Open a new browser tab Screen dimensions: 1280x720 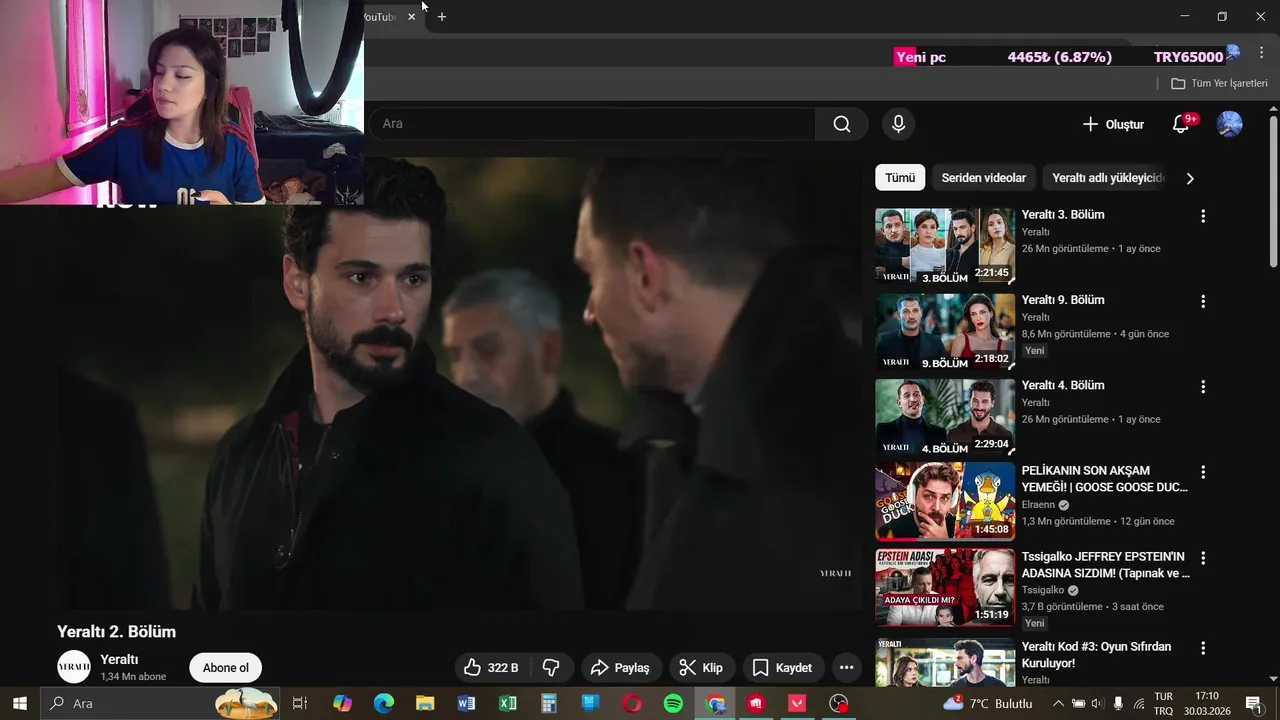click(442, 17)
